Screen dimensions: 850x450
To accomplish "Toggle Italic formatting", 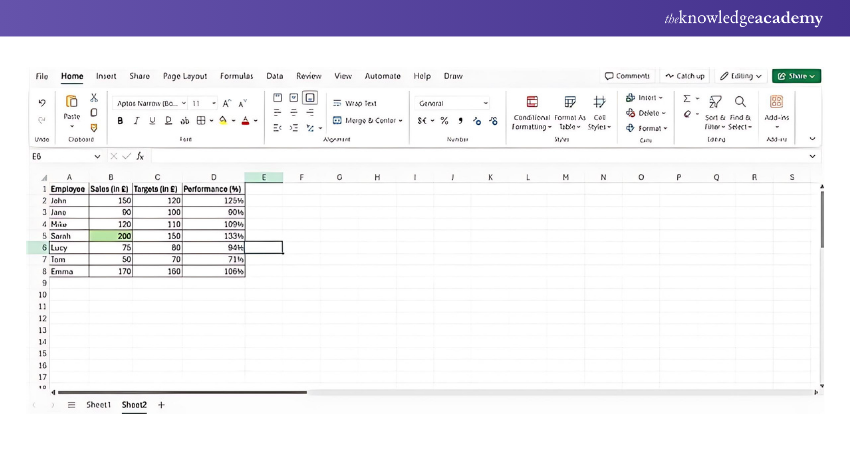I will tap(137, 121).
